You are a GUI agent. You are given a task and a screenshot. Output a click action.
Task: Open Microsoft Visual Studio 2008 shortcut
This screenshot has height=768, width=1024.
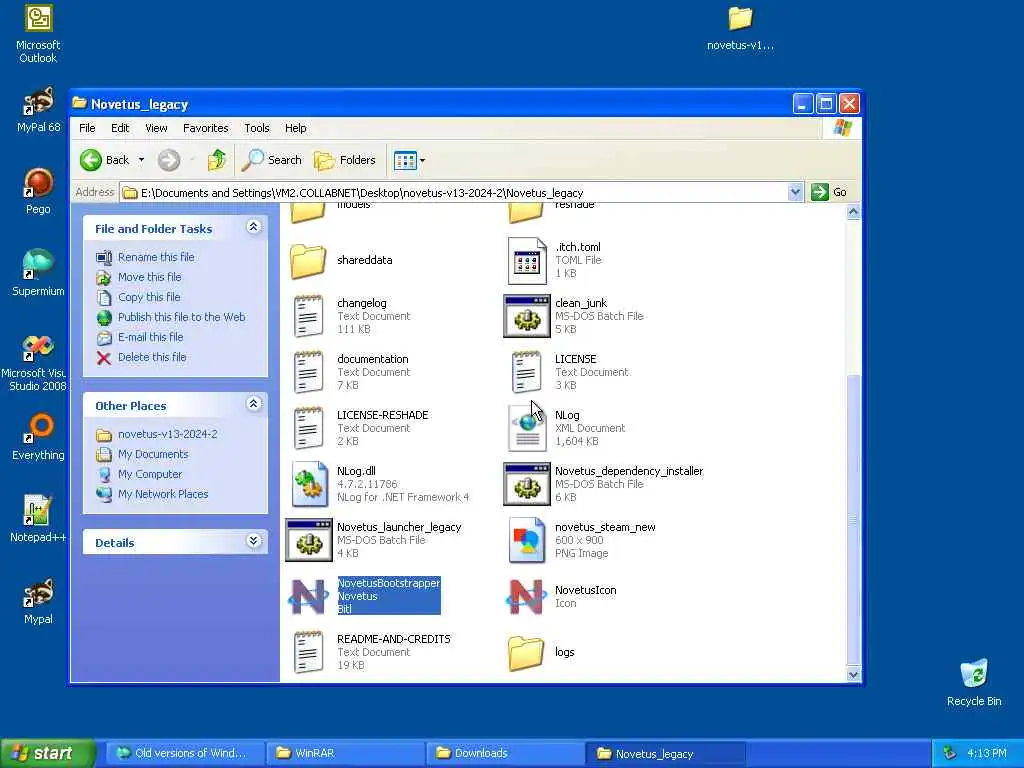click(x=37, y=362)
